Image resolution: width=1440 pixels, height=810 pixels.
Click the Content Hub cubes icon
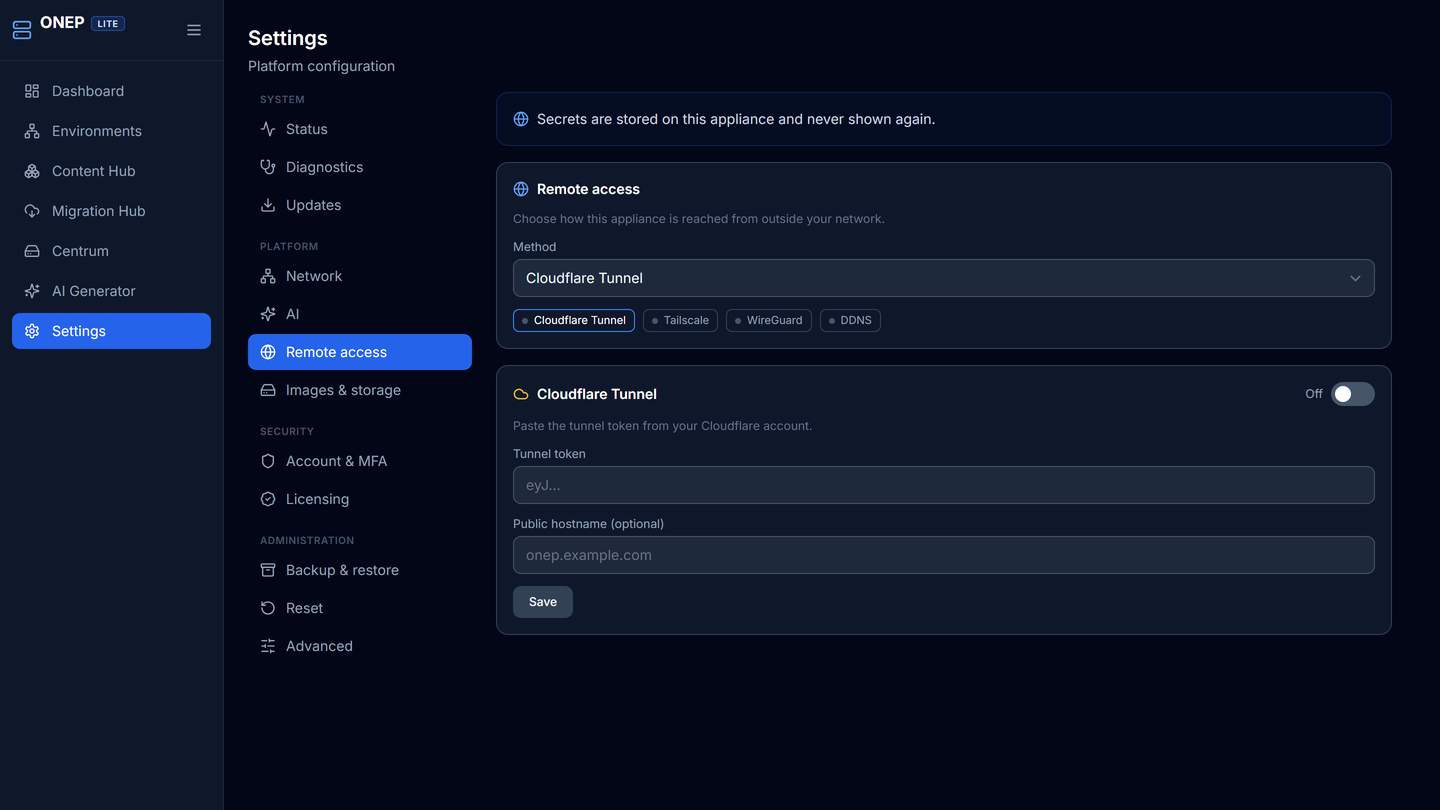(32, 171)
